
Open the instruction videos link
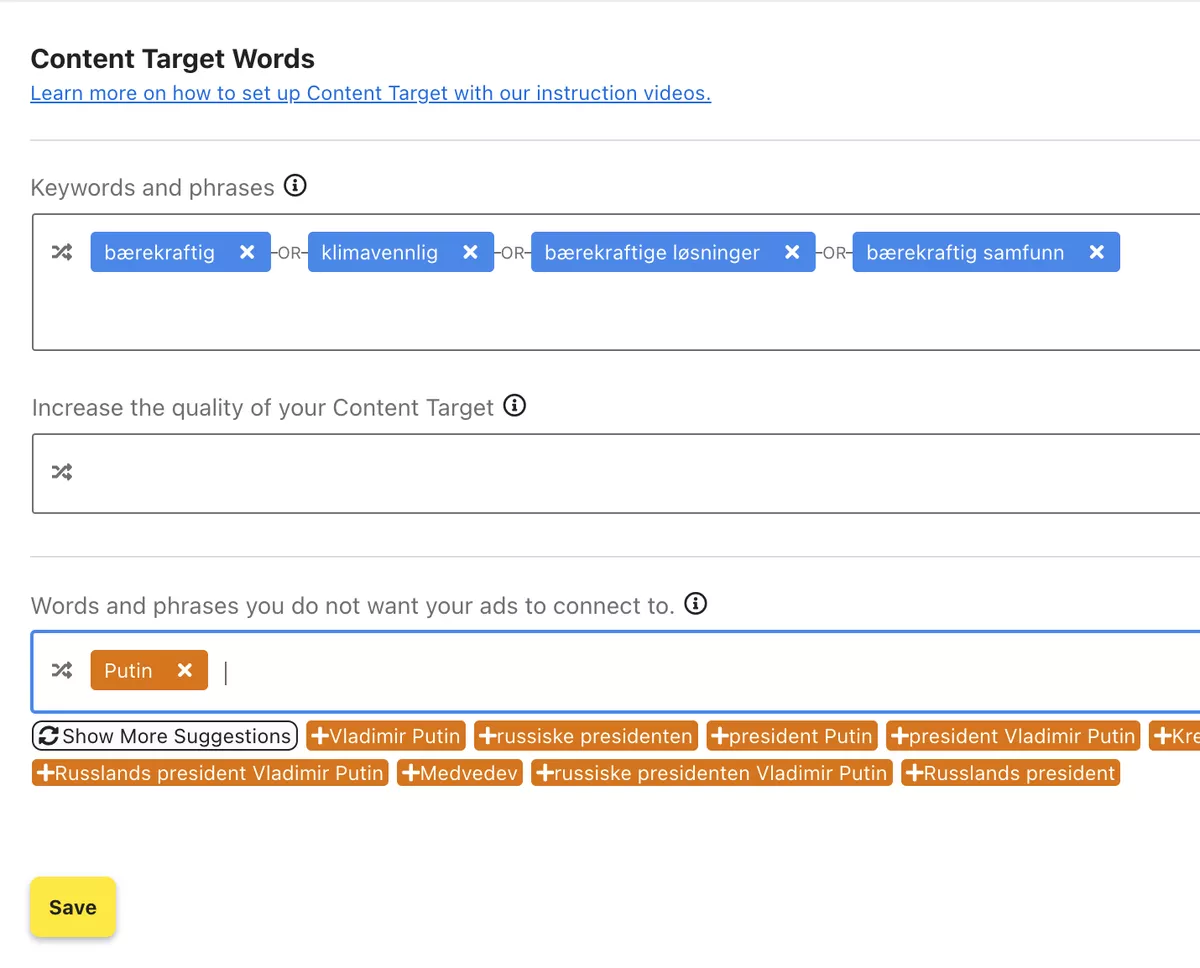(x=371, y=93)
